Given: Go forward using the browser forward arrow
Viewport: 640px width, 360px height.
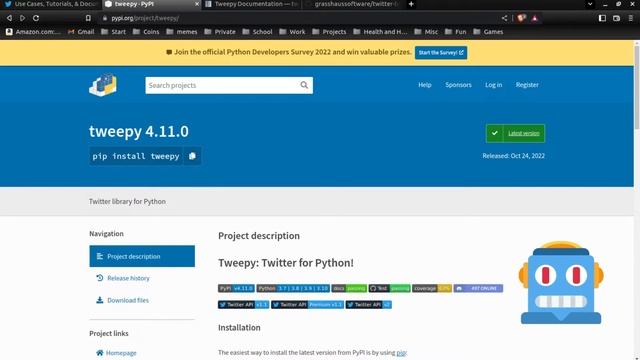Looking at the screenshot, I should tap(22, 18).
